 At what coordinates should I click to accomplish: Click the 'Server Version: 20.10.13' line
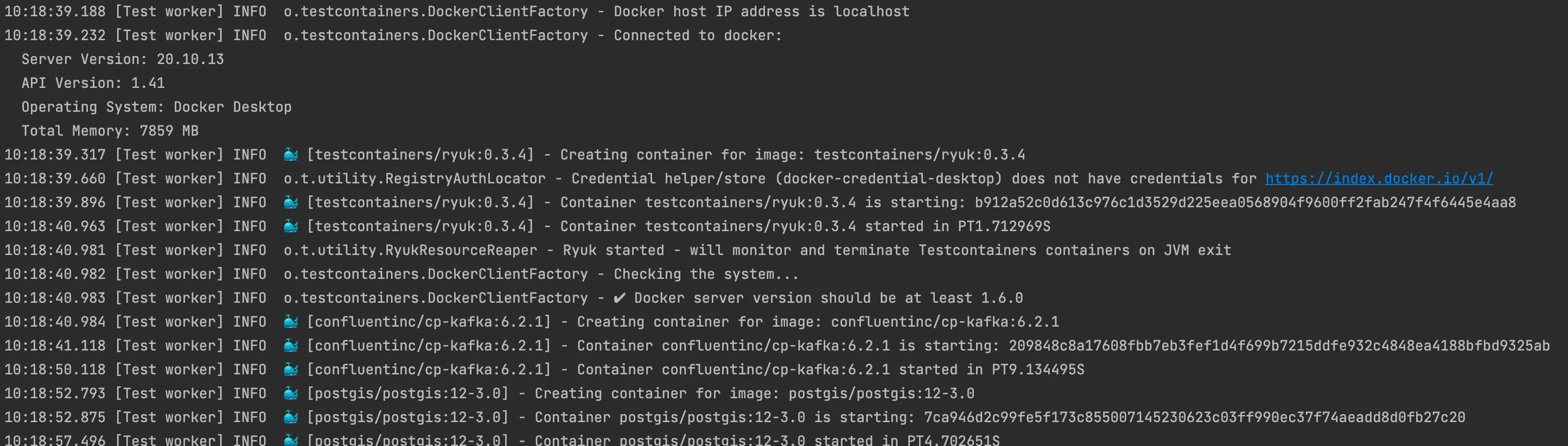[x=123, y=59]
